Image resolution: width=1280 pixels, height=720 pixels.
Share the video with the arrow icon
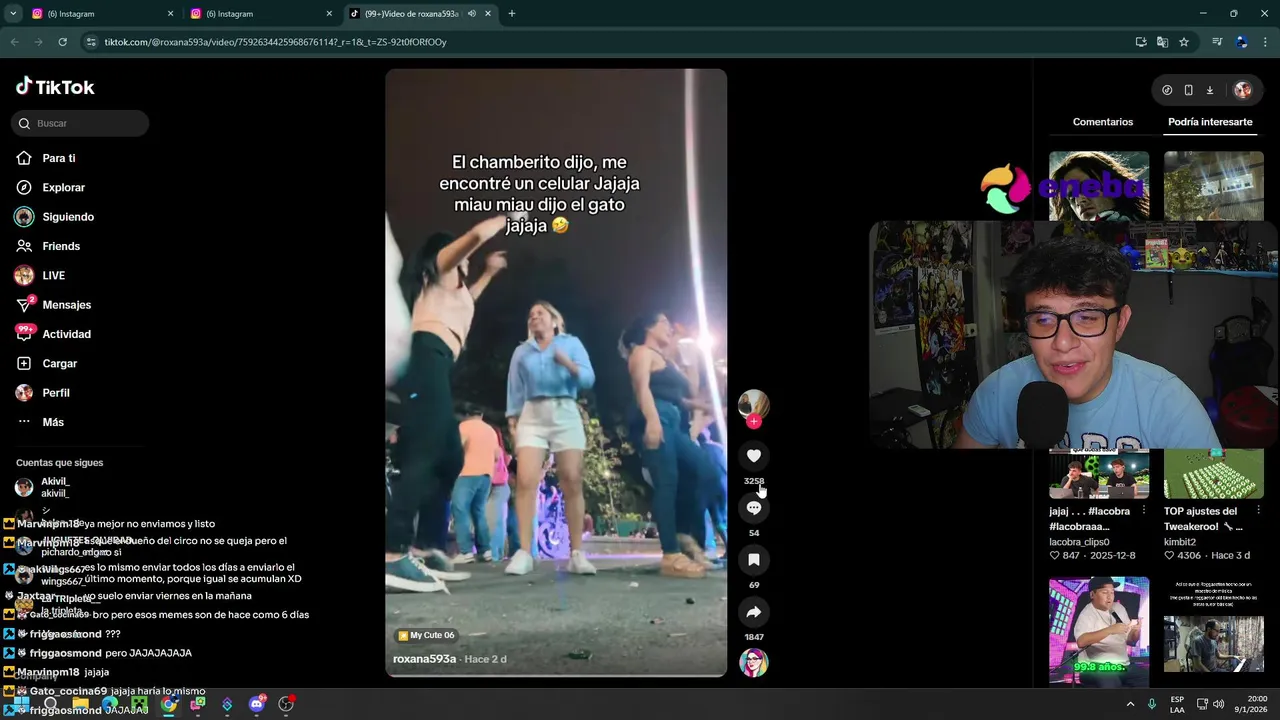point(754,612)
